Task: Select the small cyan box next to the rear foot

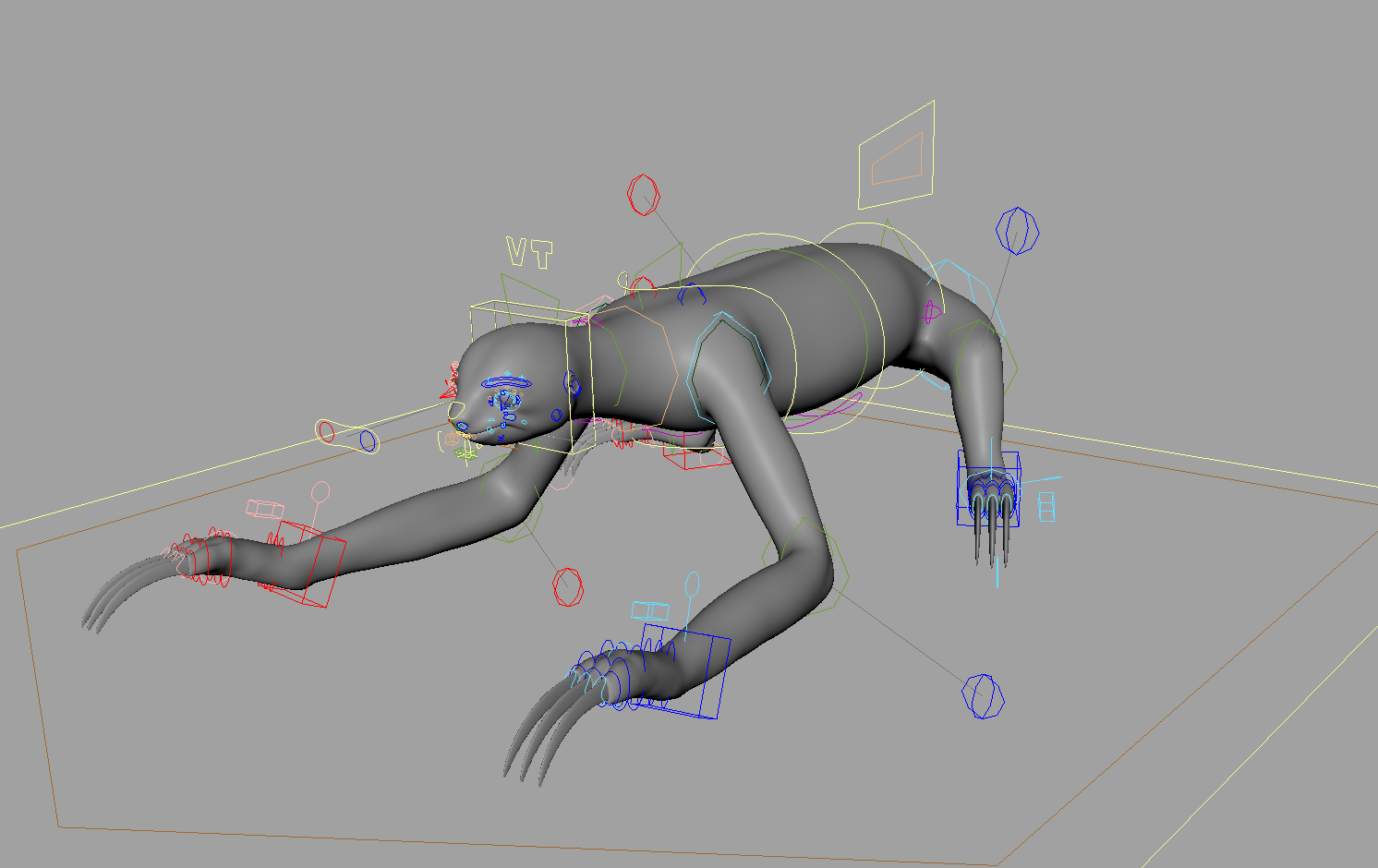Action: (x=1046, y=507)
